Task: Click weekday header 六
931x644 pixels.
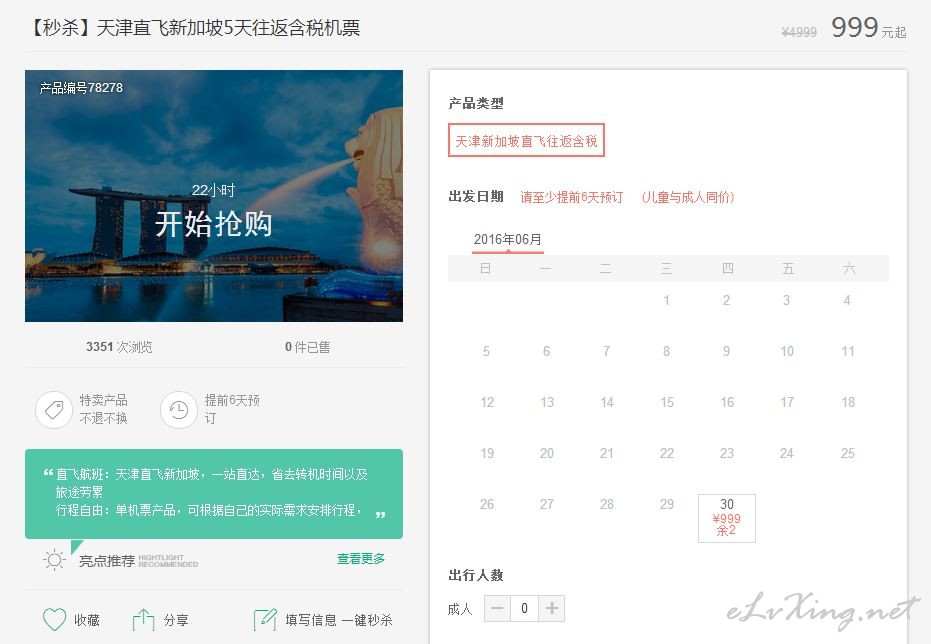Action: click(849, 269)
